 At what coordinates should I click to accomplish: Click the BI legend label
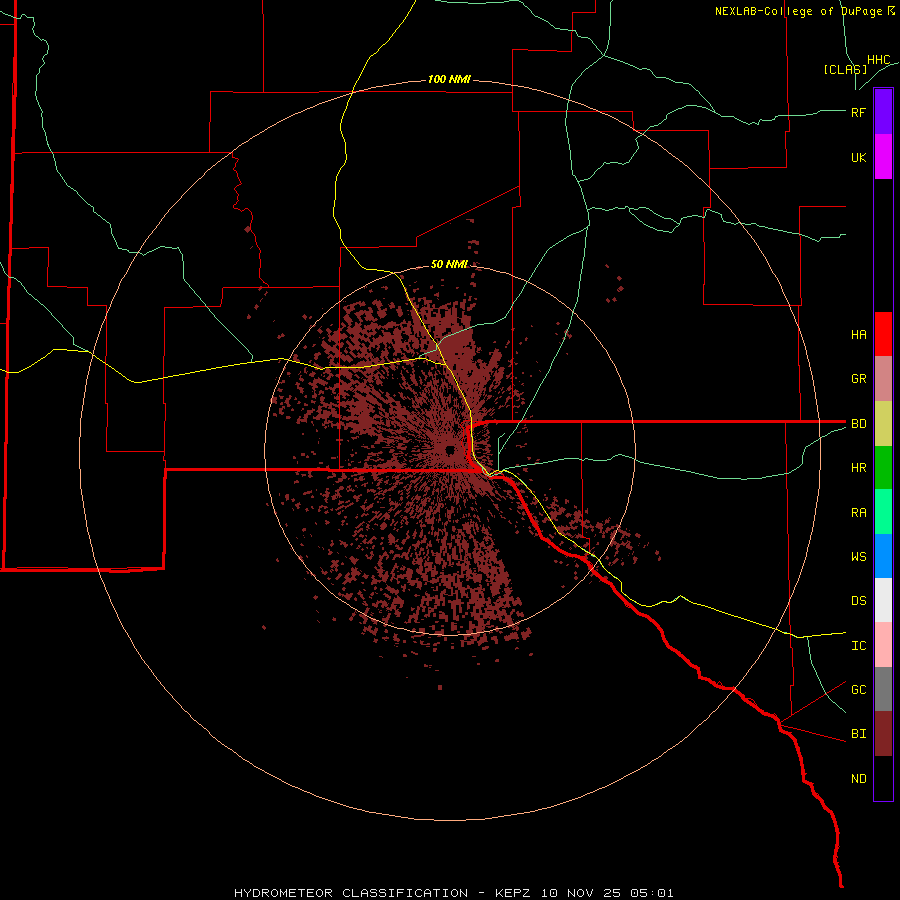coord(858,734)
